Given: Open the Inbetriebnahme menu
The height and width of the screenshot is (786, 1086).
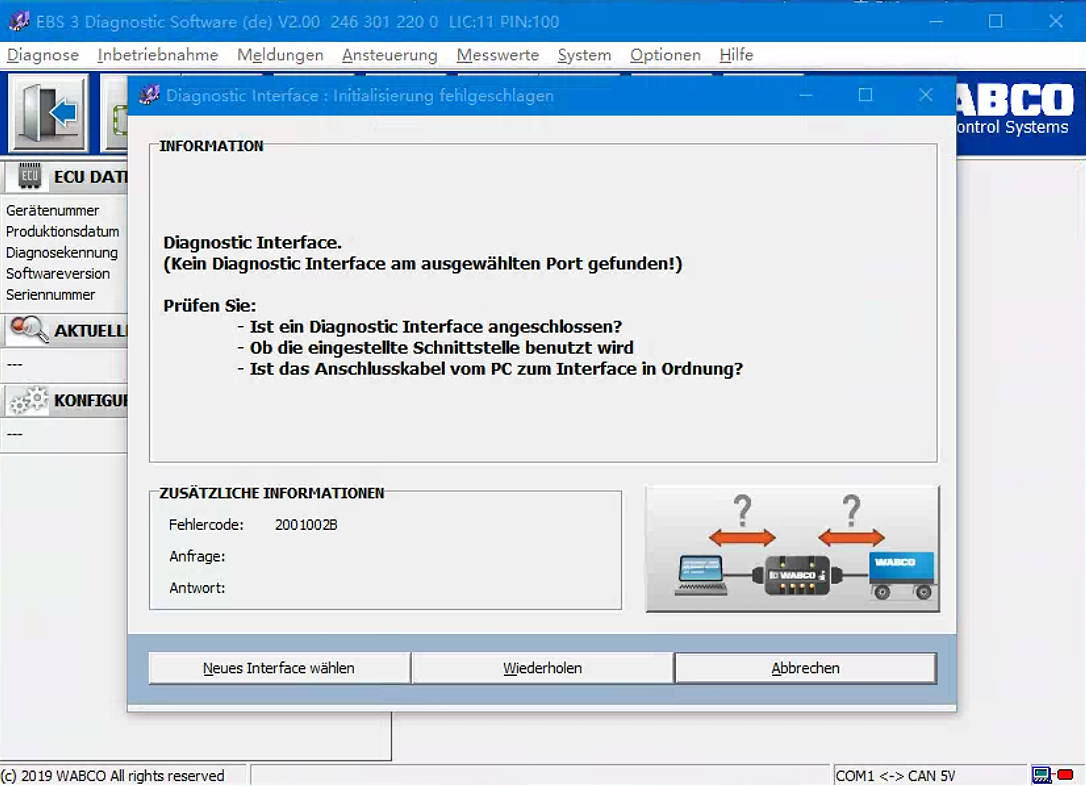Looking at the screenshot, I should [x=158, y=55].
